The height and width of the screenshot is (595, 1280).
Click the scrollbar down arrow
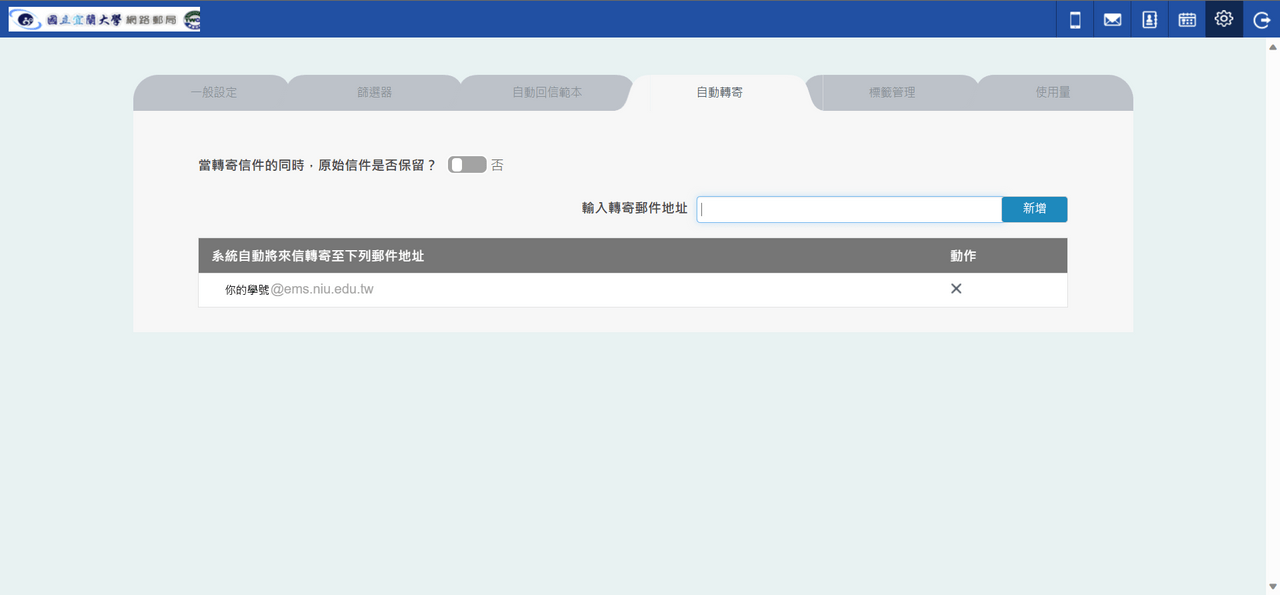pos(1272,586)
